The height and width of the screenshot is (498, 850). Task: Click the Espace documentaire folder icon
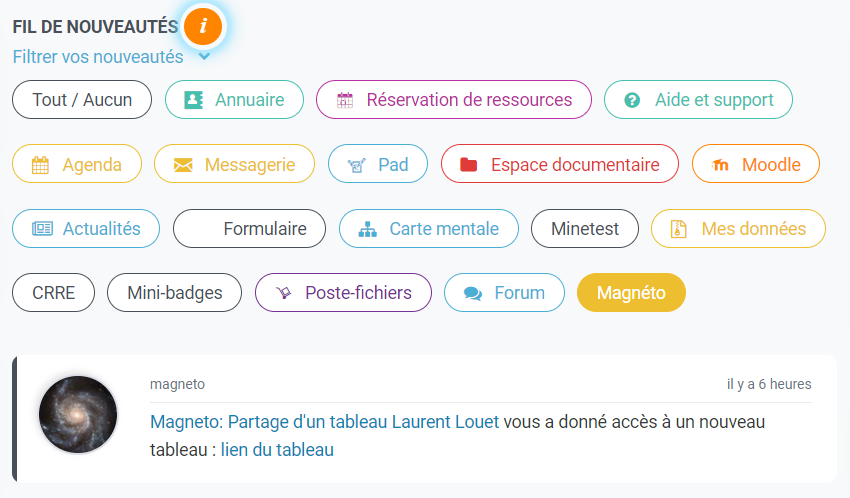(x=469, y=165)
